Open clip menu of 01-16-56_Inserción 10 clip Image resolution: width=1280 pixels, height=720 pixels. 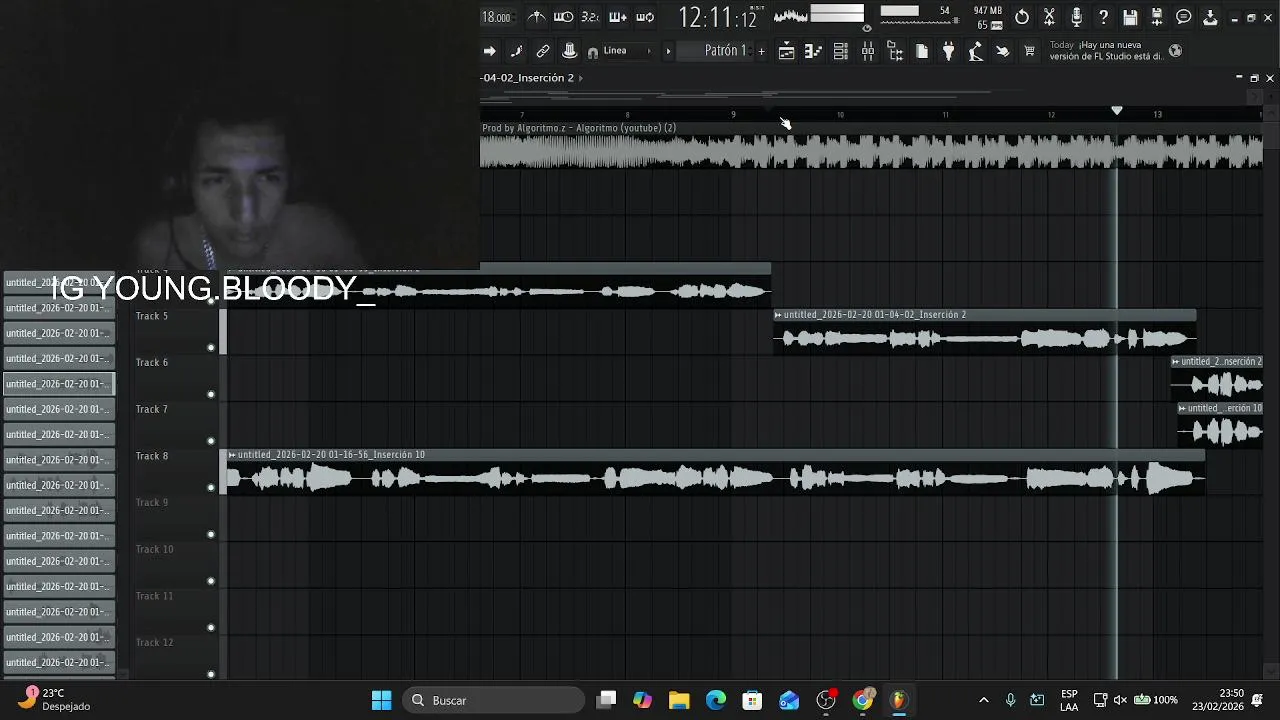coord(232,455)
